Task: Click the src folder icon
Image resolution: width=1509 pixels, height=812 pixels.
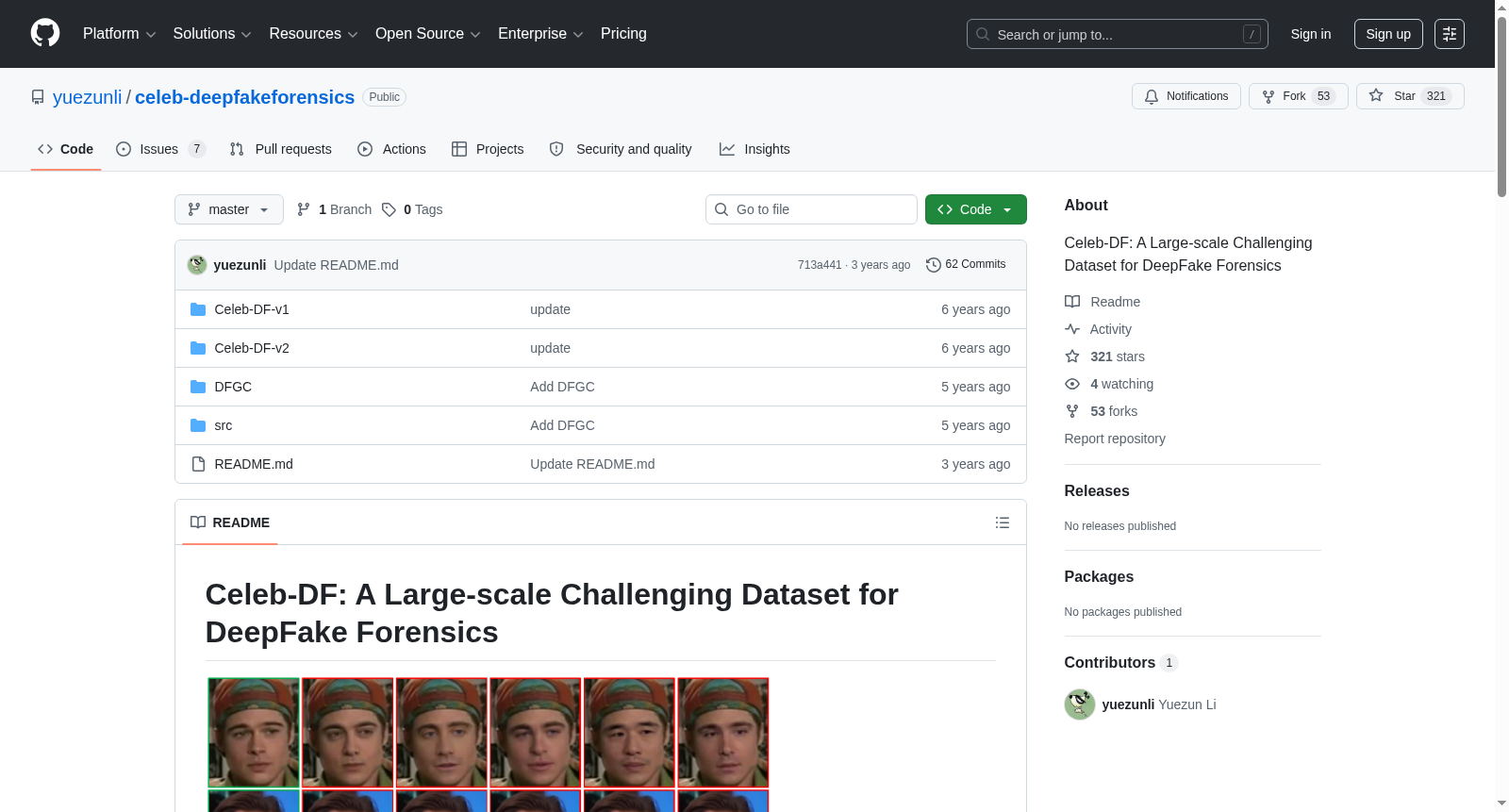Action: pyautogui.click(x=198, y=425)
